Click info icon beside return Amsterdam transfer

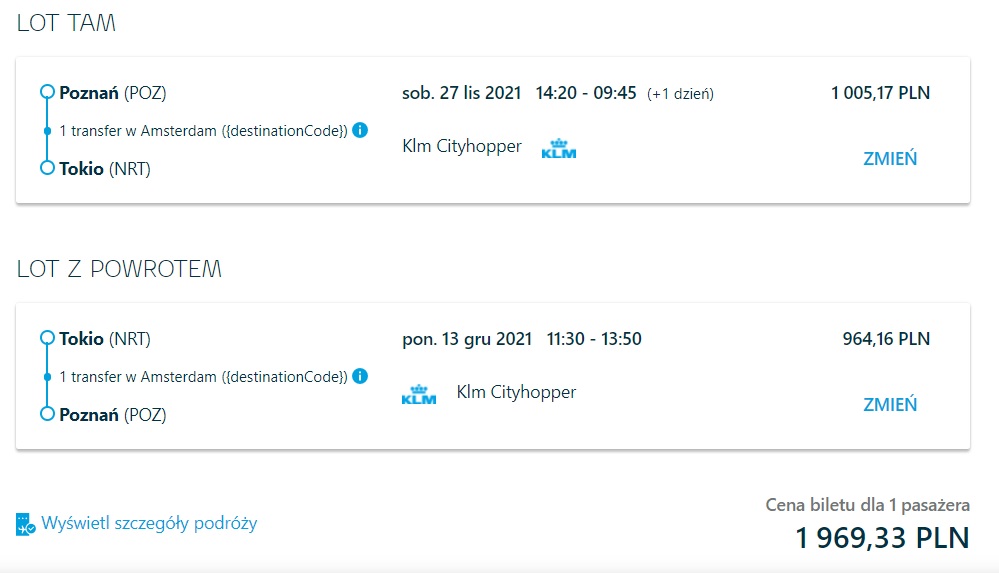coord(360,376)
